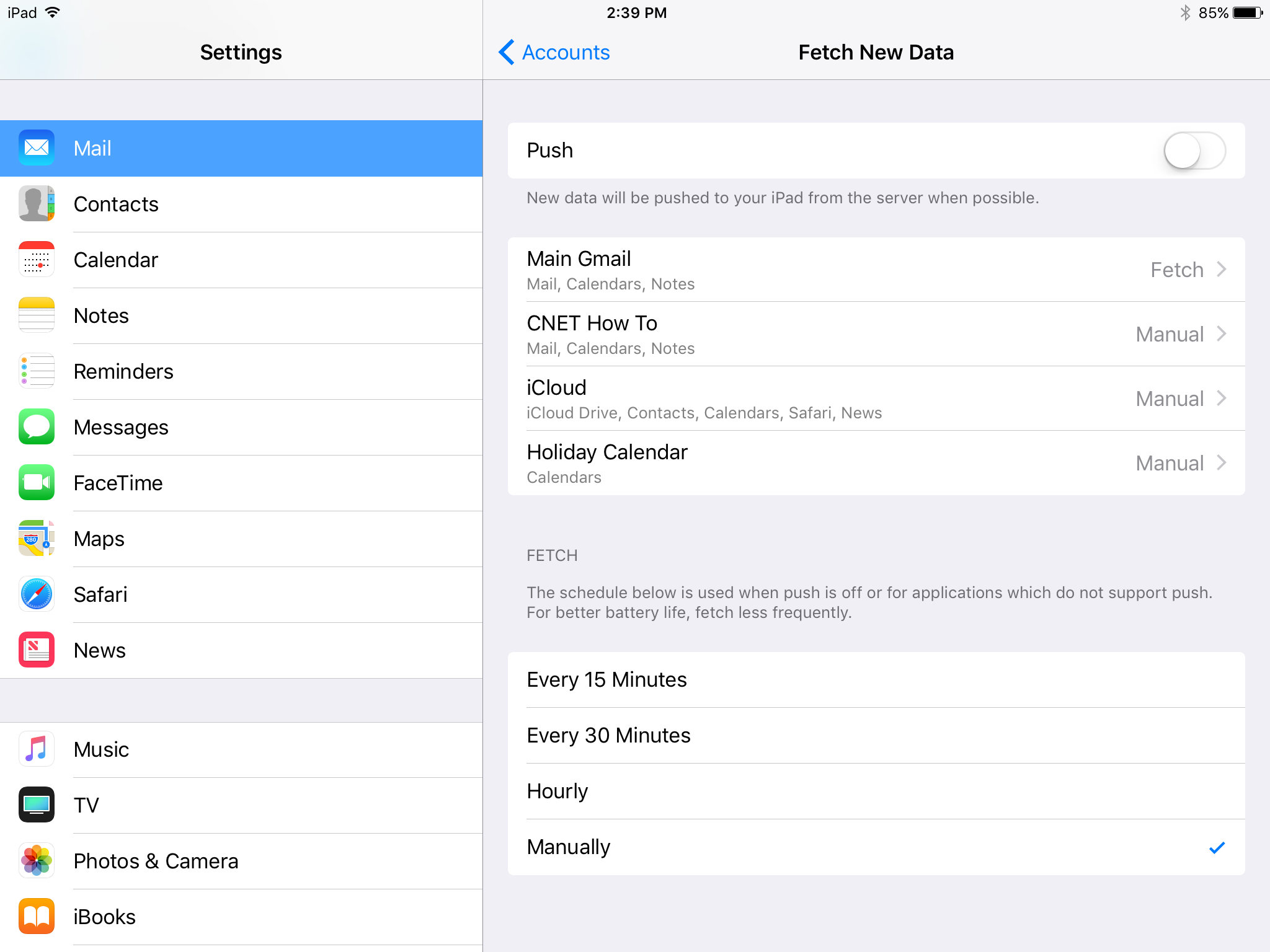Select the Notes icon in sidebar
The width and height of the screenshot is (1270, 952).
coord(37,315)
